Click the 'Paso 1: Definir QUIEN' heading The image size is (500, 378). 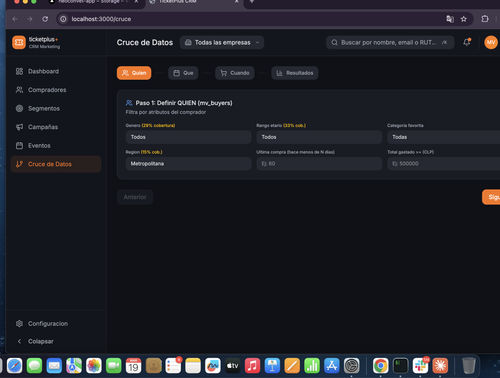click(x=184, y=103)
